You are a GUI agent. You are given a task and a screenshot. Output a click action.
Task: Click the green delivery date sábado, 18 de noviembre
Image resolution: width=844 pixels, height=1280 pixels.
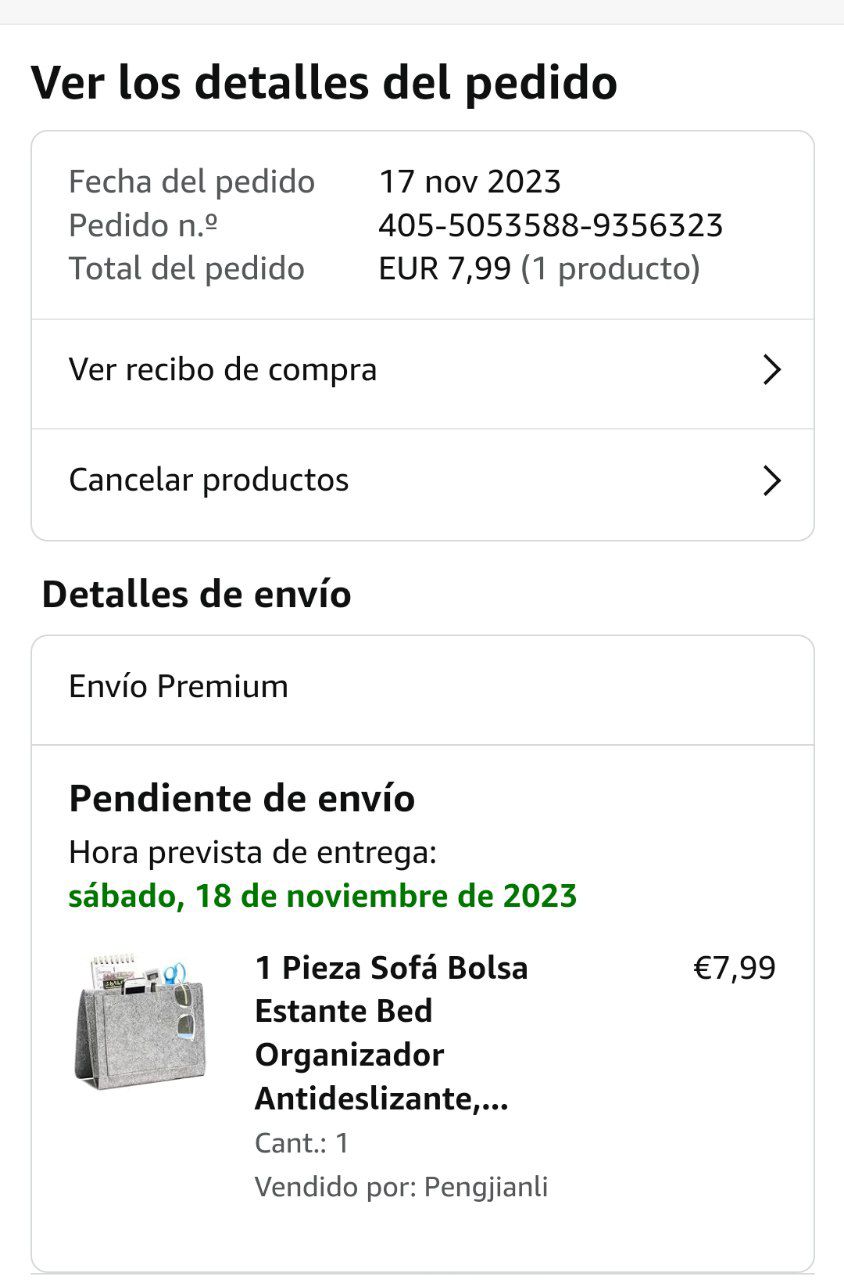pyautogui.click(x=322, y=895)
